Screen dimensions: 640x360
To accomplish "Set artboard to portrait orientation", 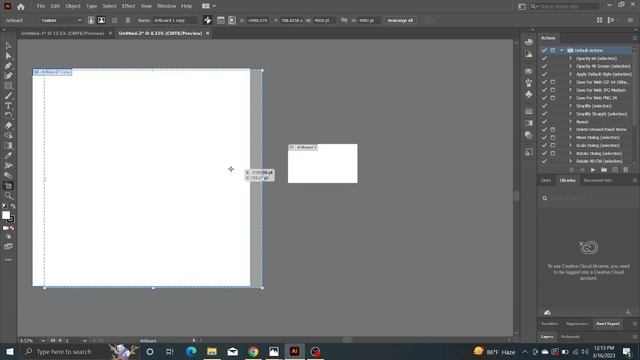I will [91, 20].
